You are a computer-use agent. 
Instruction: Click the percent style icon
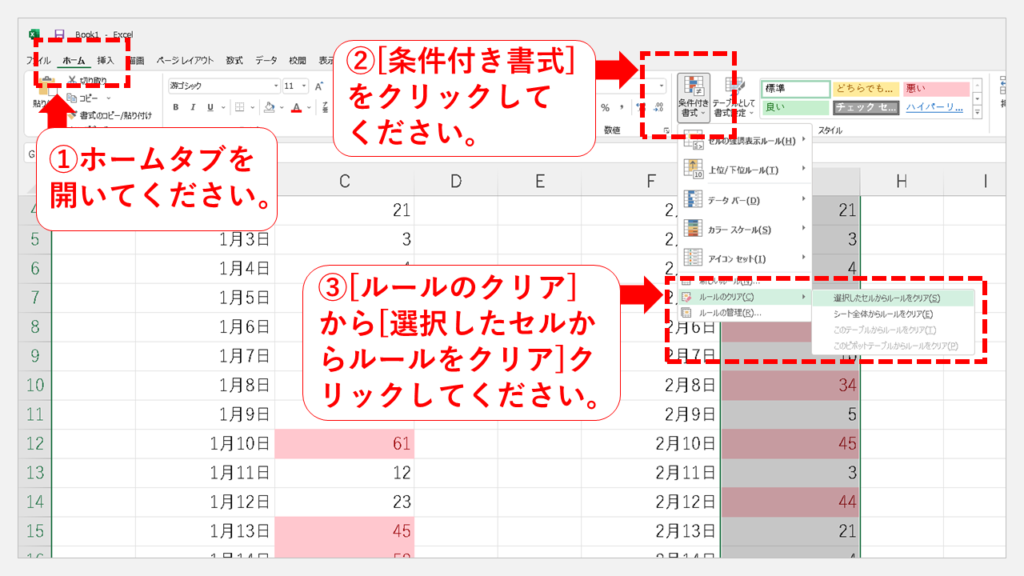point(605,108)
